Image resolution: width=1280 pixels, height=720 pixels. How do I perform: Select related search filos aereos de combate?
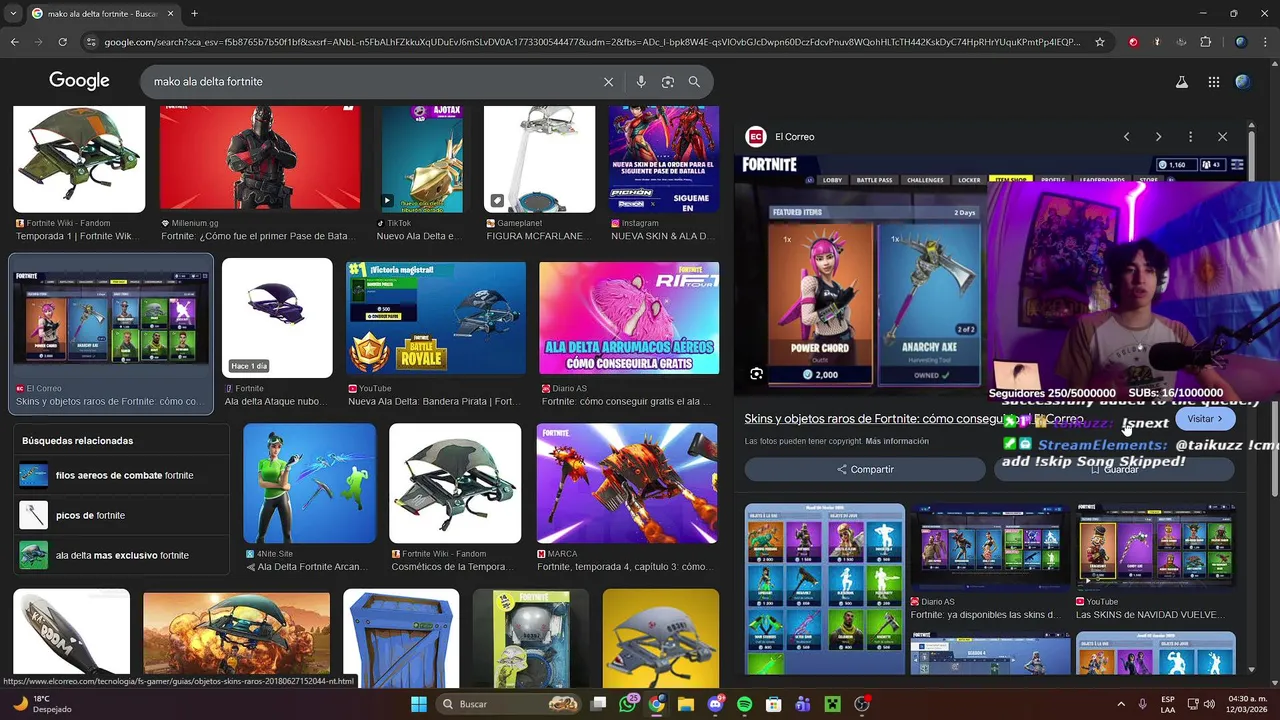click(x=121, y=475)
